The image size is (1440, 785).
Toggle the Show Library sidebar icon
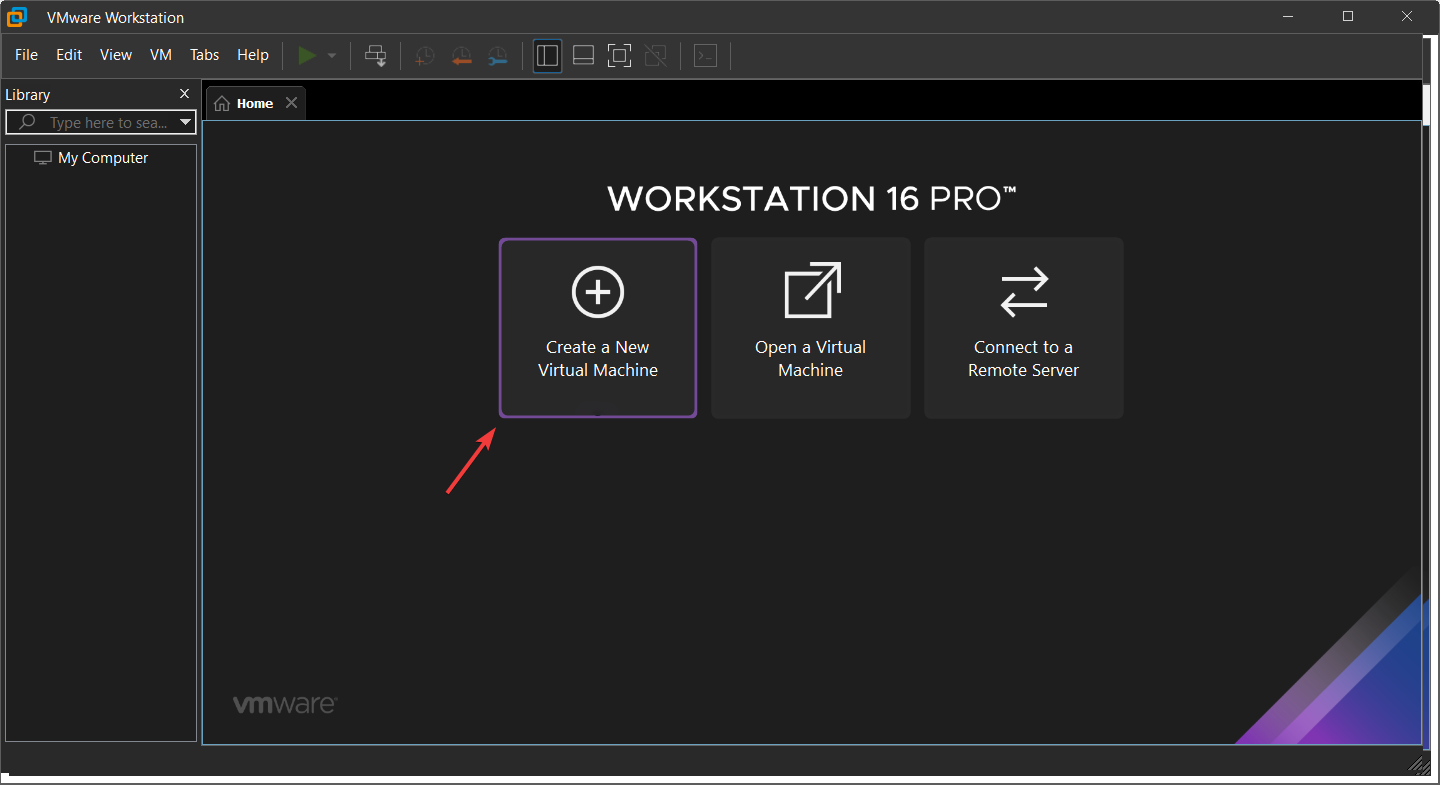(547, 56)
